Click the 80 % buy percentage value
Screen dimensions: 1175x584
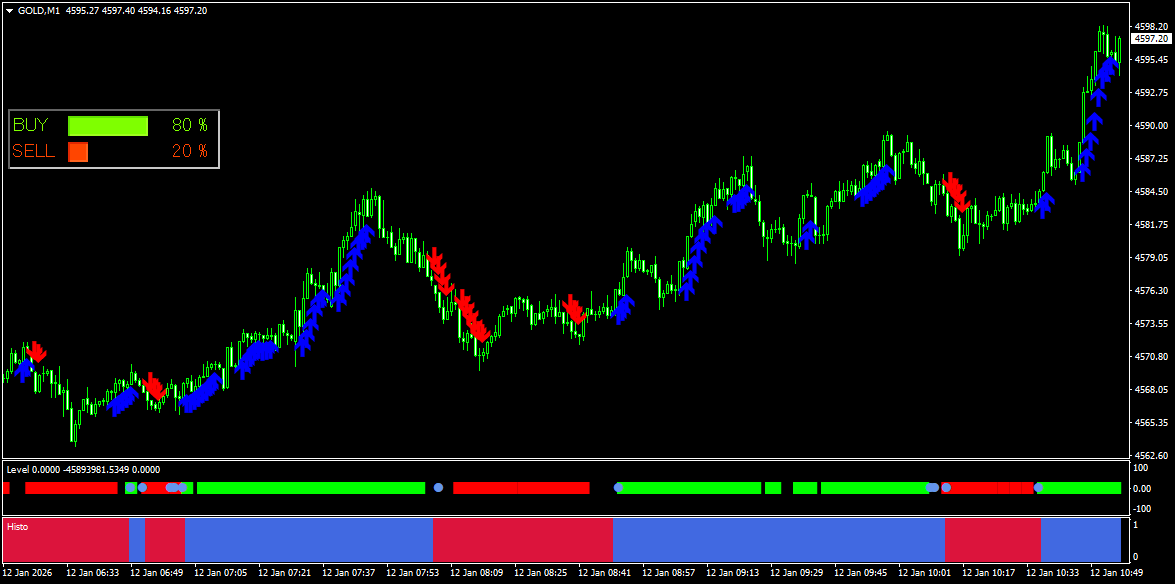click(189, 126)
